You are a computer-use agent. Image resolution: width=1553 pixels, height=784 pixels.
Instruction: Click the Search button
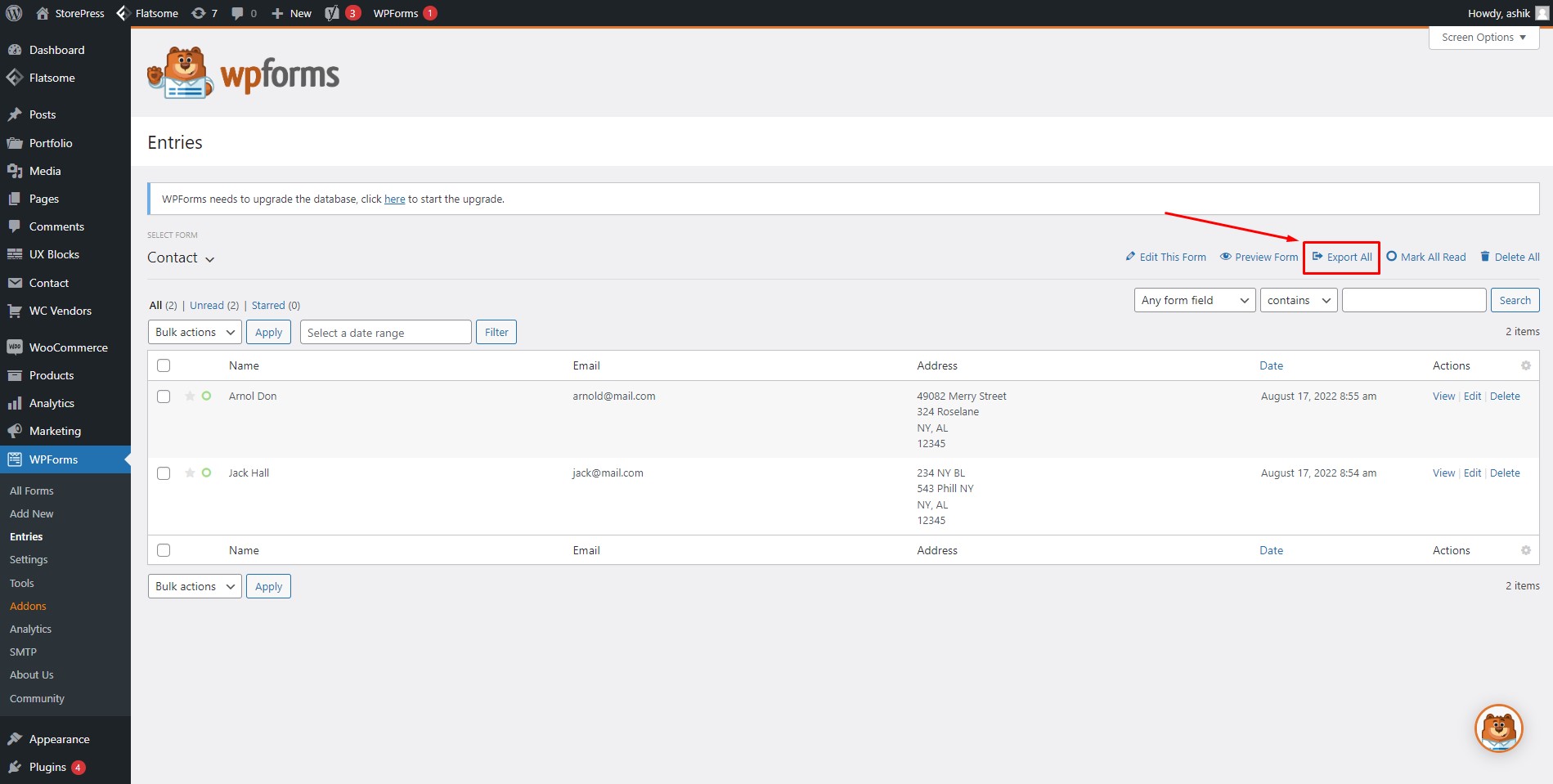tap(1515, 300)
